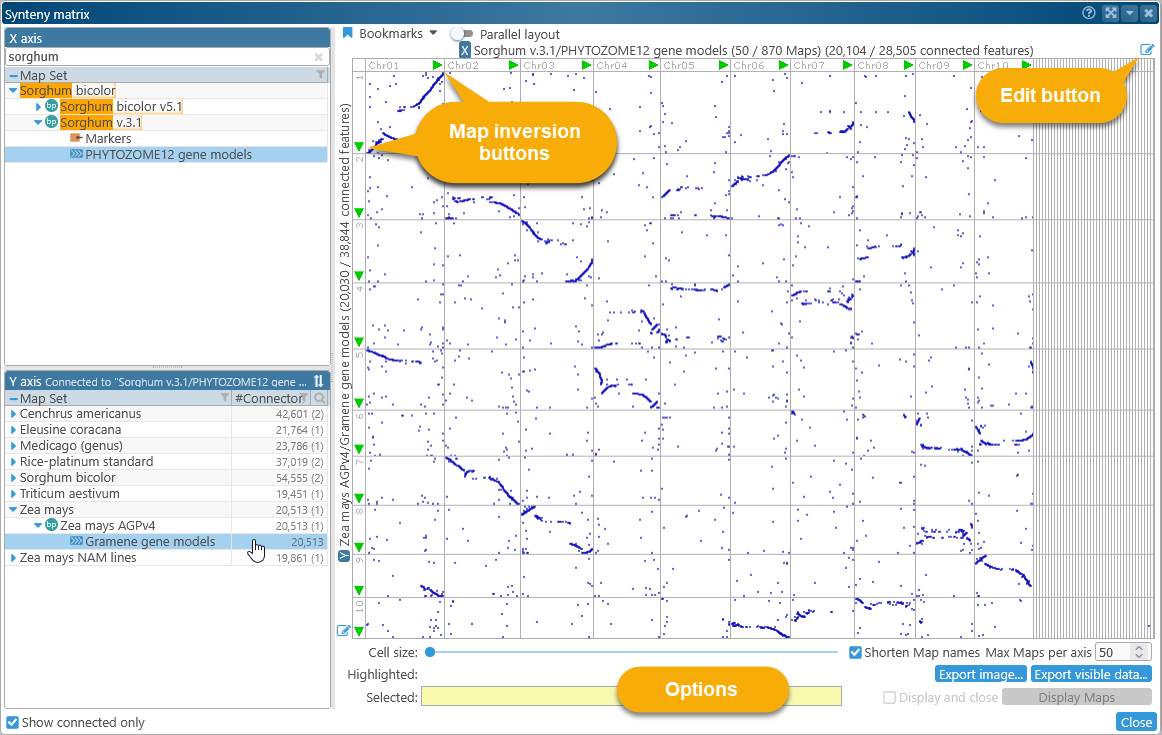Expand the Cenchrus americanus map set

click(13, 414)
